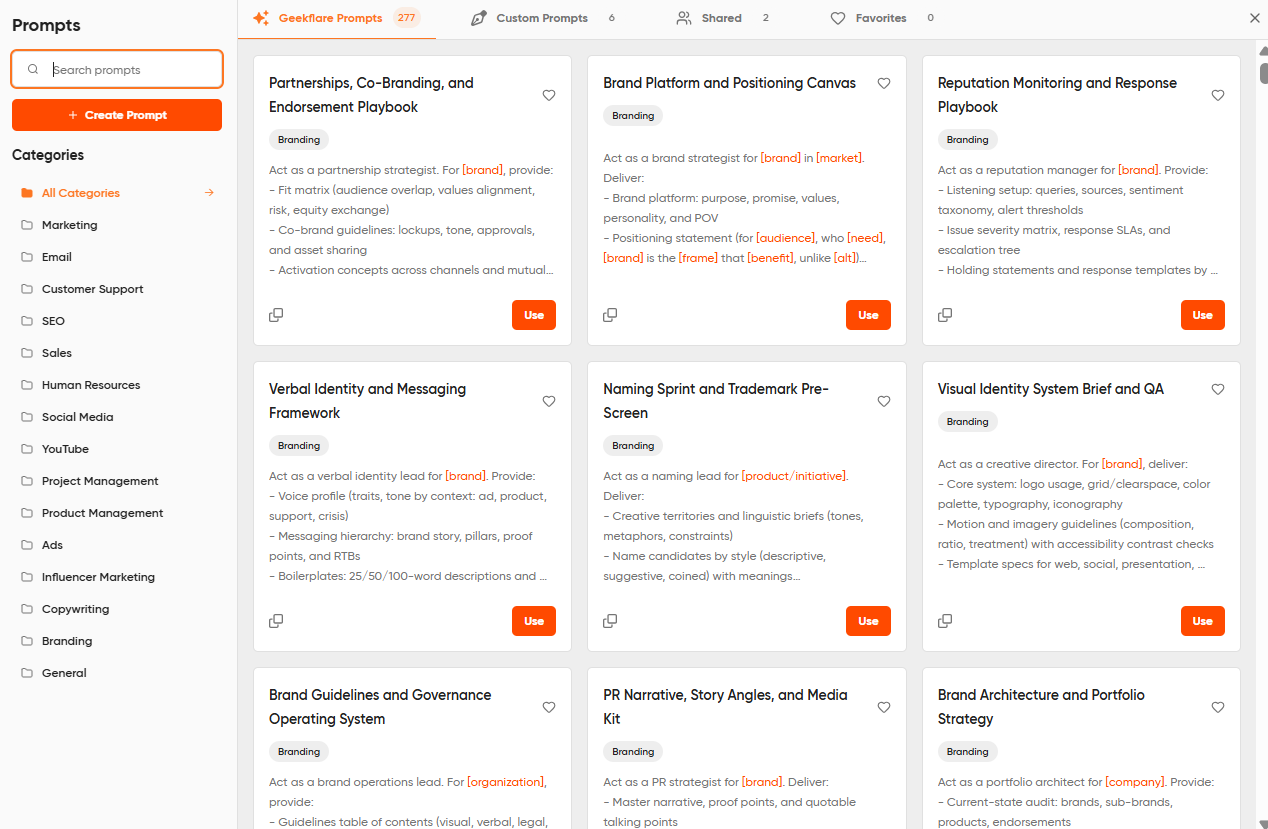Favorite the Partnerships, Co-Branding prompt
Image resolution: width=1268 pixels, height=829 pixels.
click(x=549, y=95)
